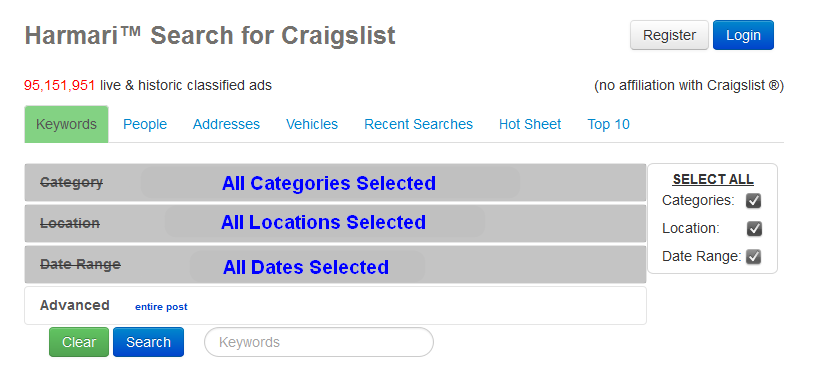Open the Addresses tab
821x381 pixels.
coord(226,125)
